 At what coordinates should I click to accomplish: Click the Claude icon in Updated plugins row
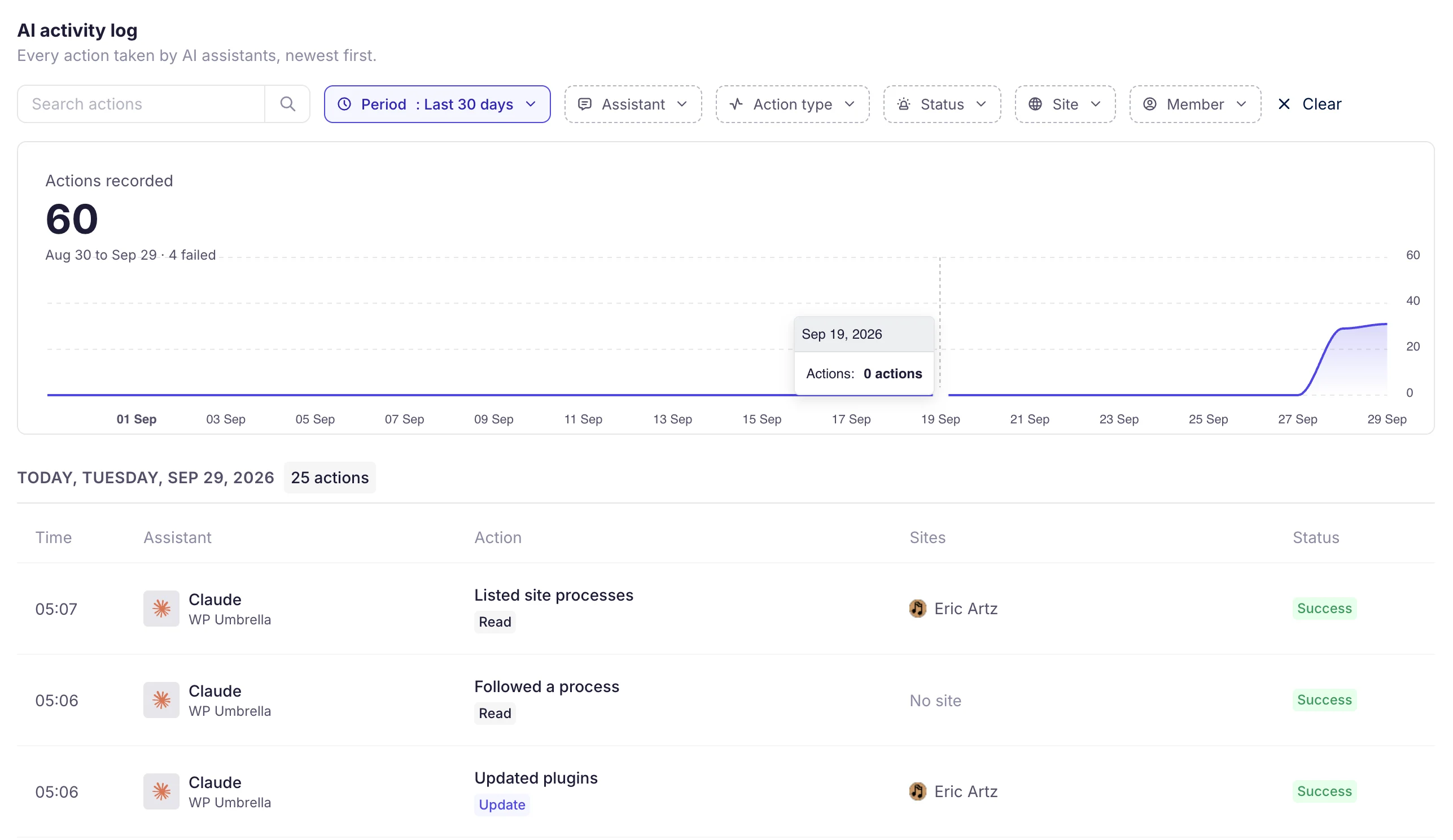click(x=161, y=791)
